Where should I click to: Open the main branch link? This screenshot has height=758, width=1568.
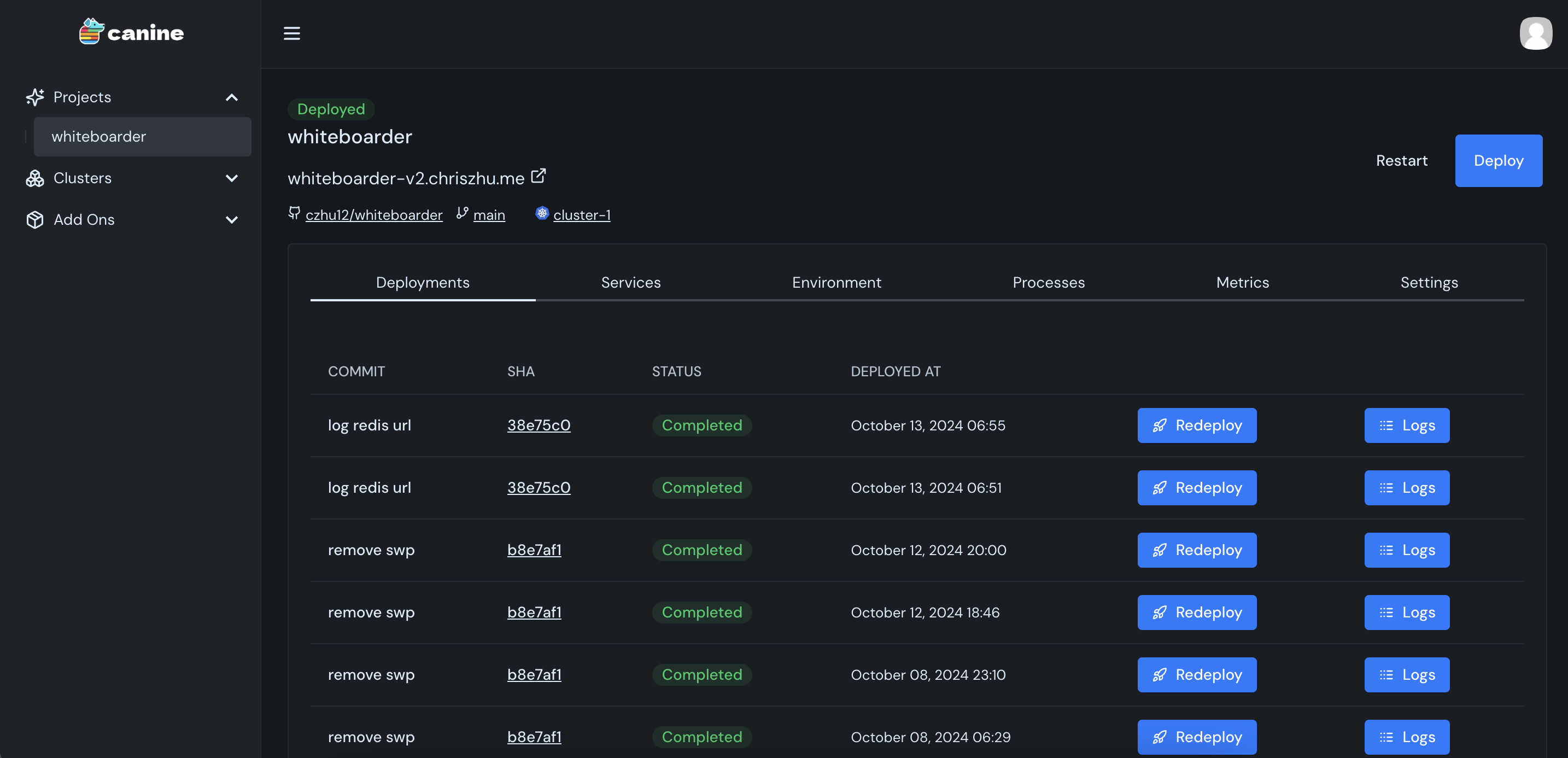pos(489,215)
